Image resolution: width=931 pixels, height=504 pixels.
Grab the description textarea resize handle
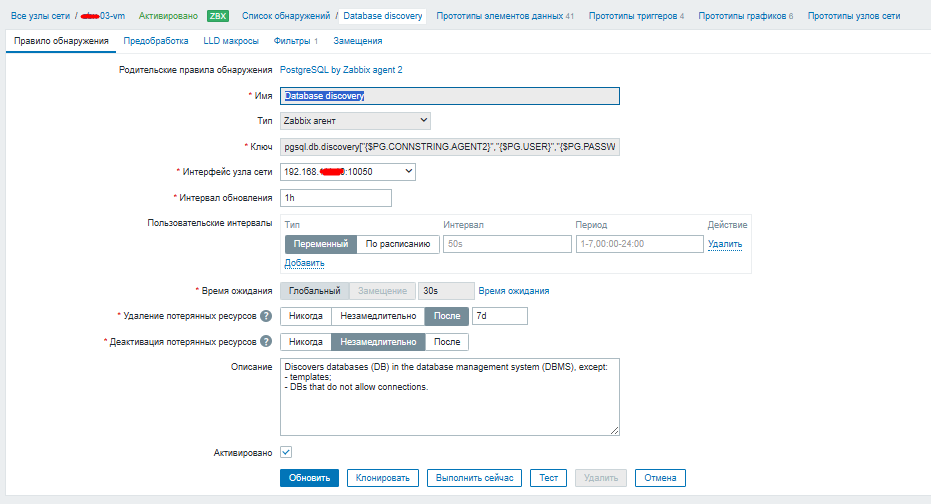point(614,430)
